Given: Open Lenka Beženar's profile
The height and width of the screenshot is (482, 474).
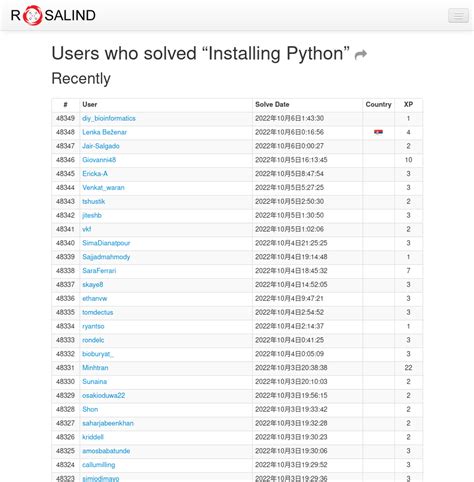Looking at the screenshot, I should click(104, 132).
